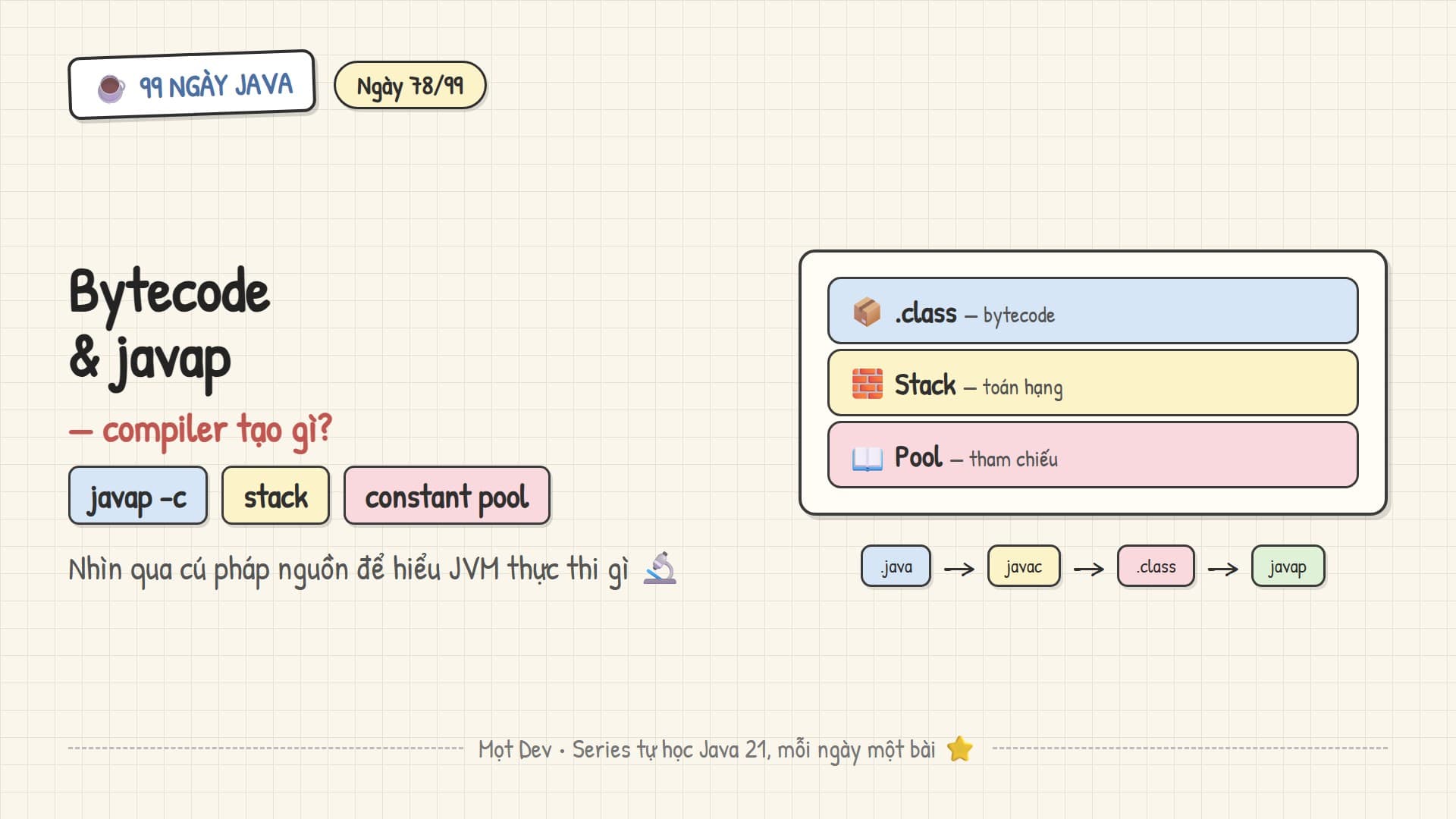Select the '.class – bytecode' blue row
1456x819 pixels.
click(x=1093, y=311)
